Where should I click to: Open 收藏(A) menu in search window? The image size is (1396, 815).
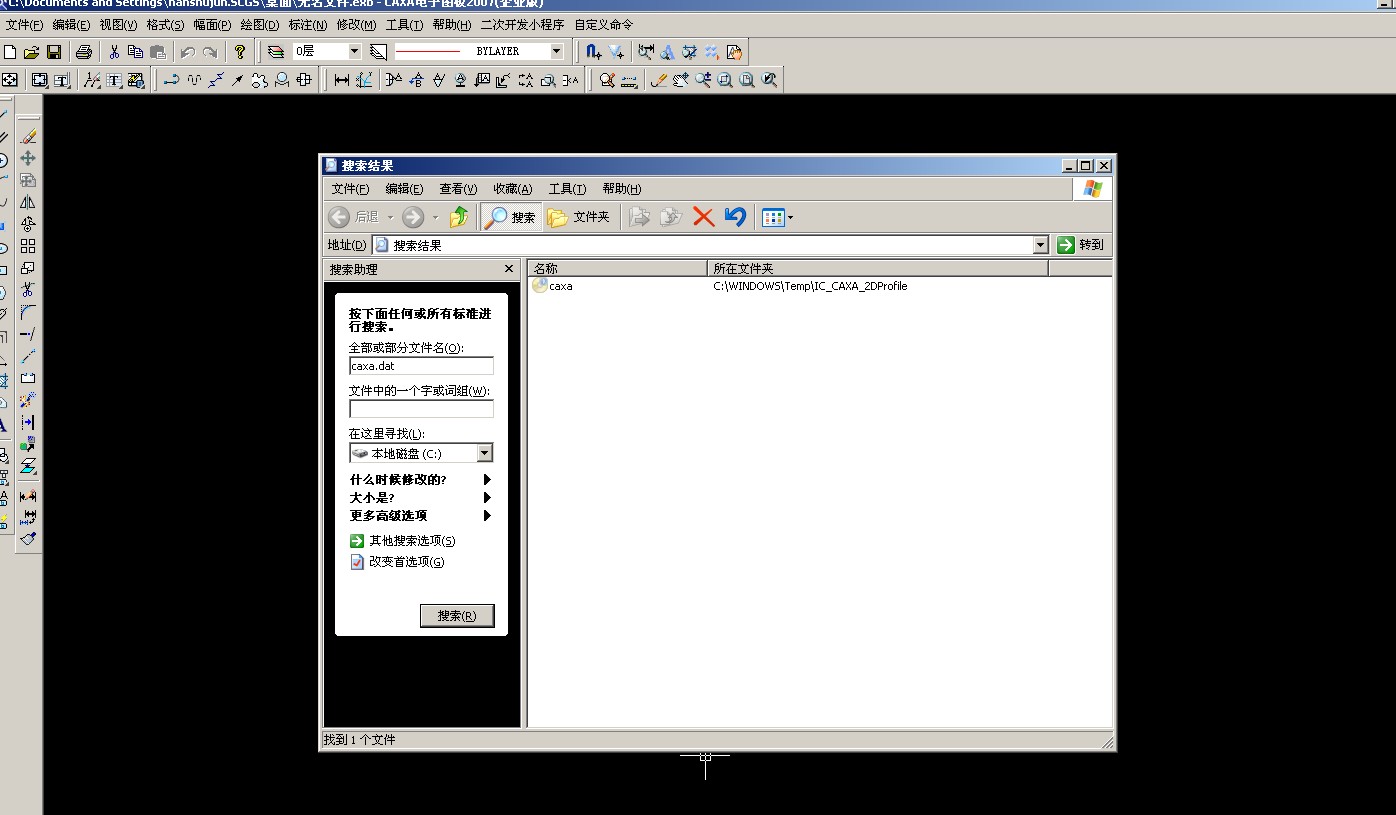coord(512,189)
